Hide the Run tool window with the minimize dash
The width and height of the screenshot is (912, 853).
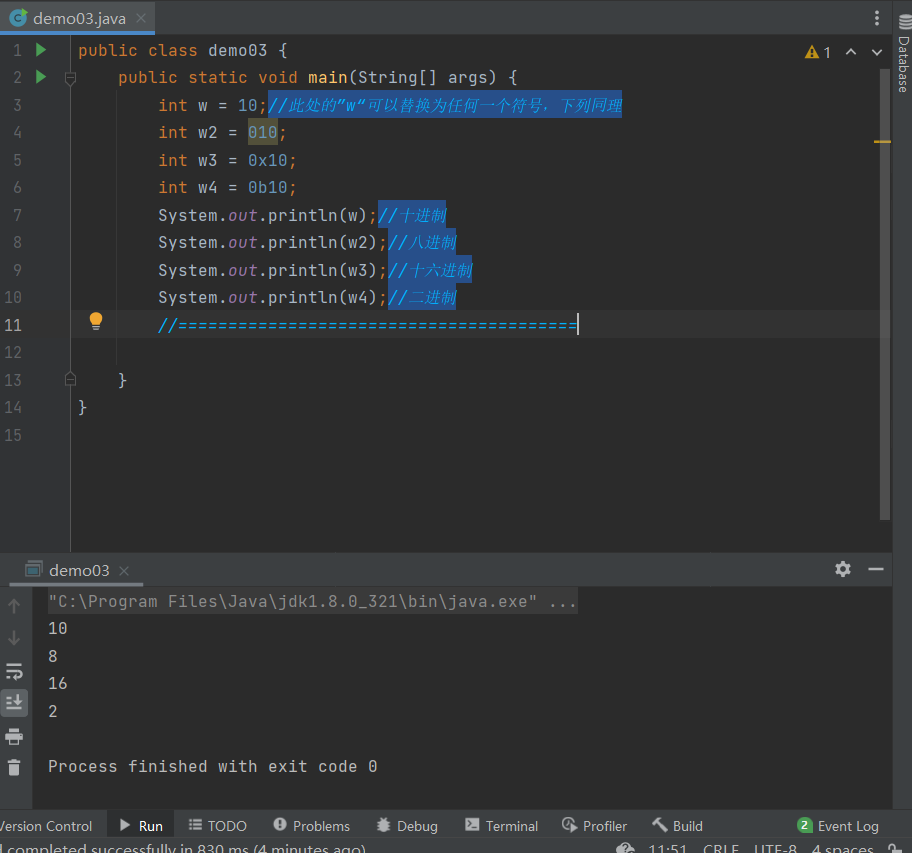(876, 569)
